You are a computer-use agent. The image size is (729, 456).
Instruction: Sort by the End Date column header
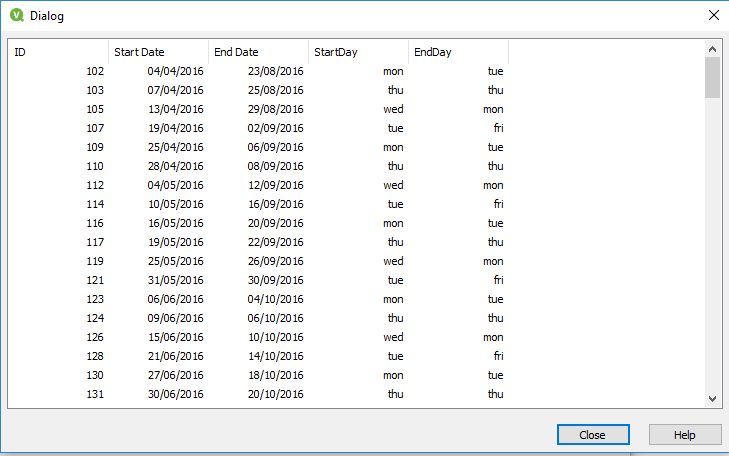(x=258, y=52)
